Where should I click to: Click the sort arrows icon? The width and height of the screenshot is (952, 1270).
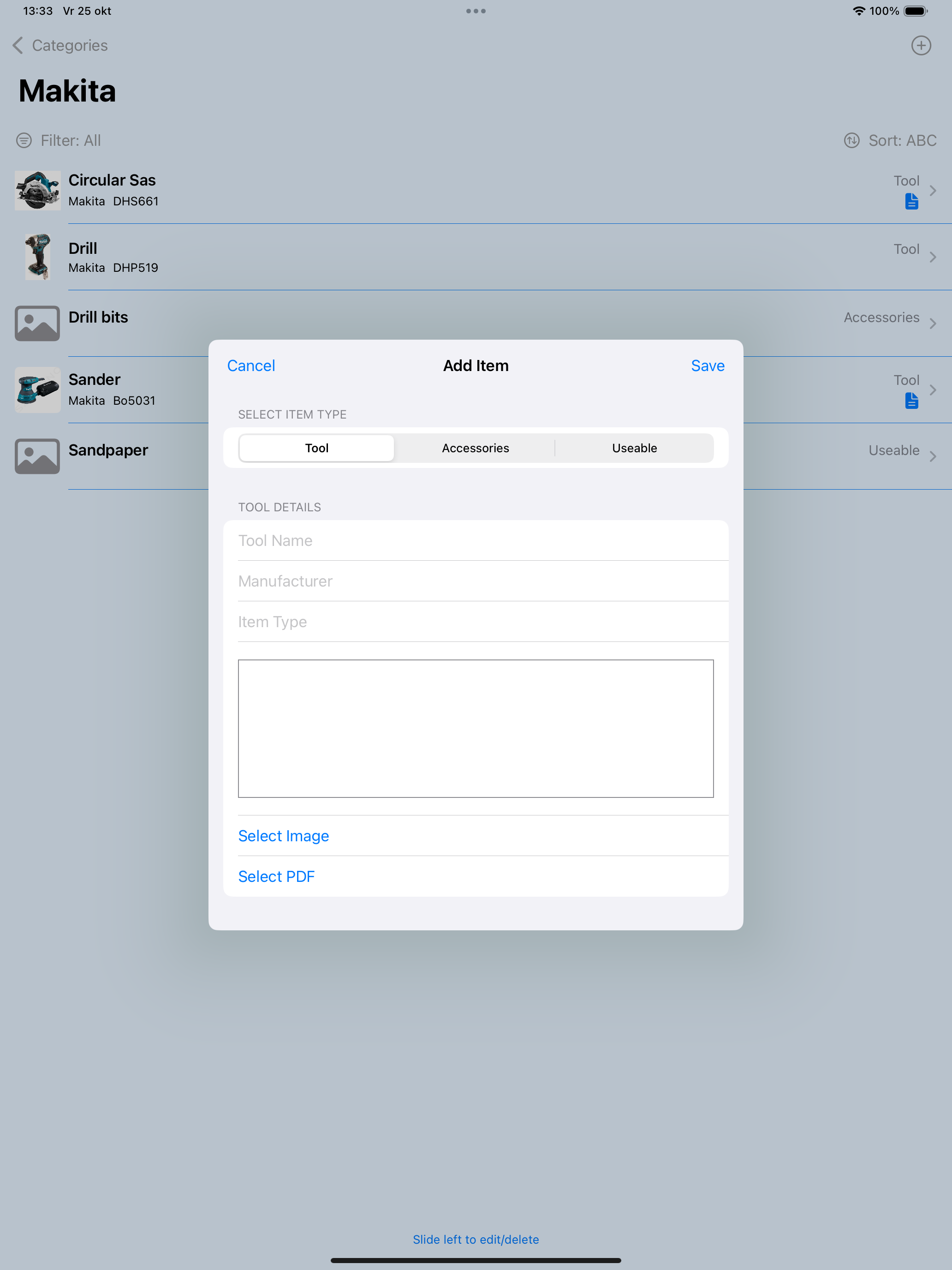851,140
